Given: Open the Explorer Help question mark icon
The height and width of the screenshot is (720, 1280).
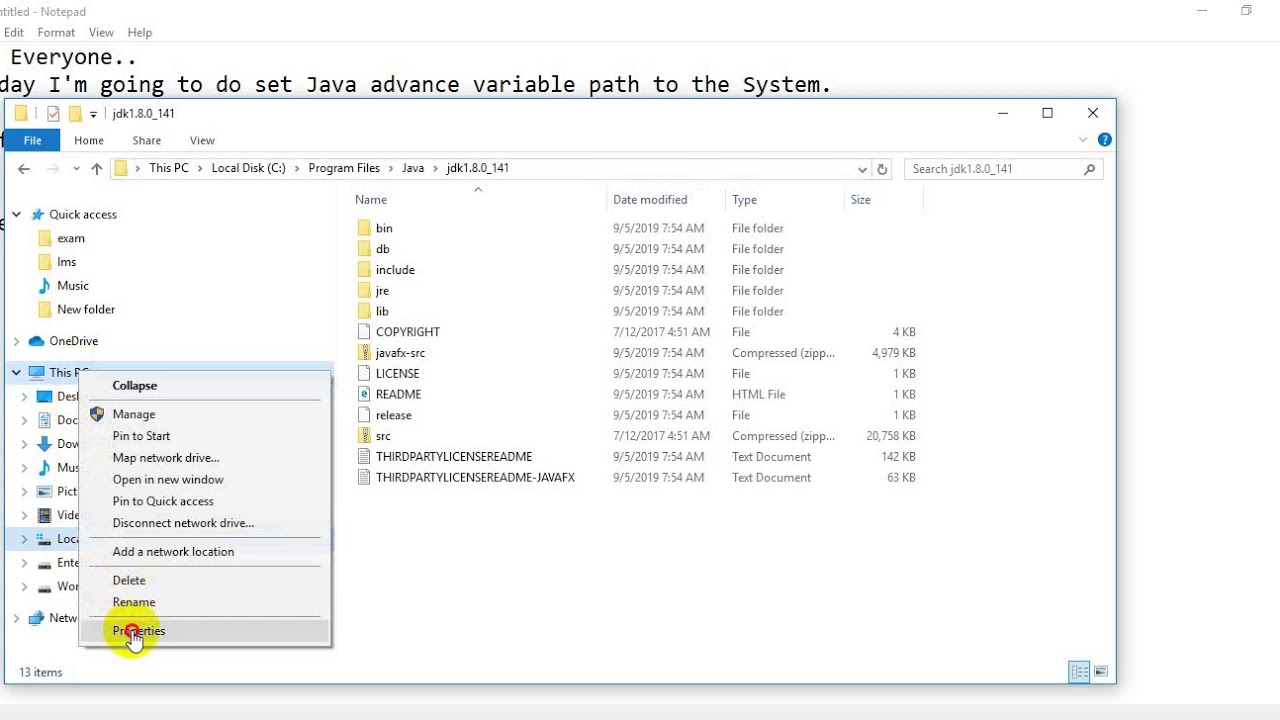Looking at the screenshot, I should tap(1104, 140).
